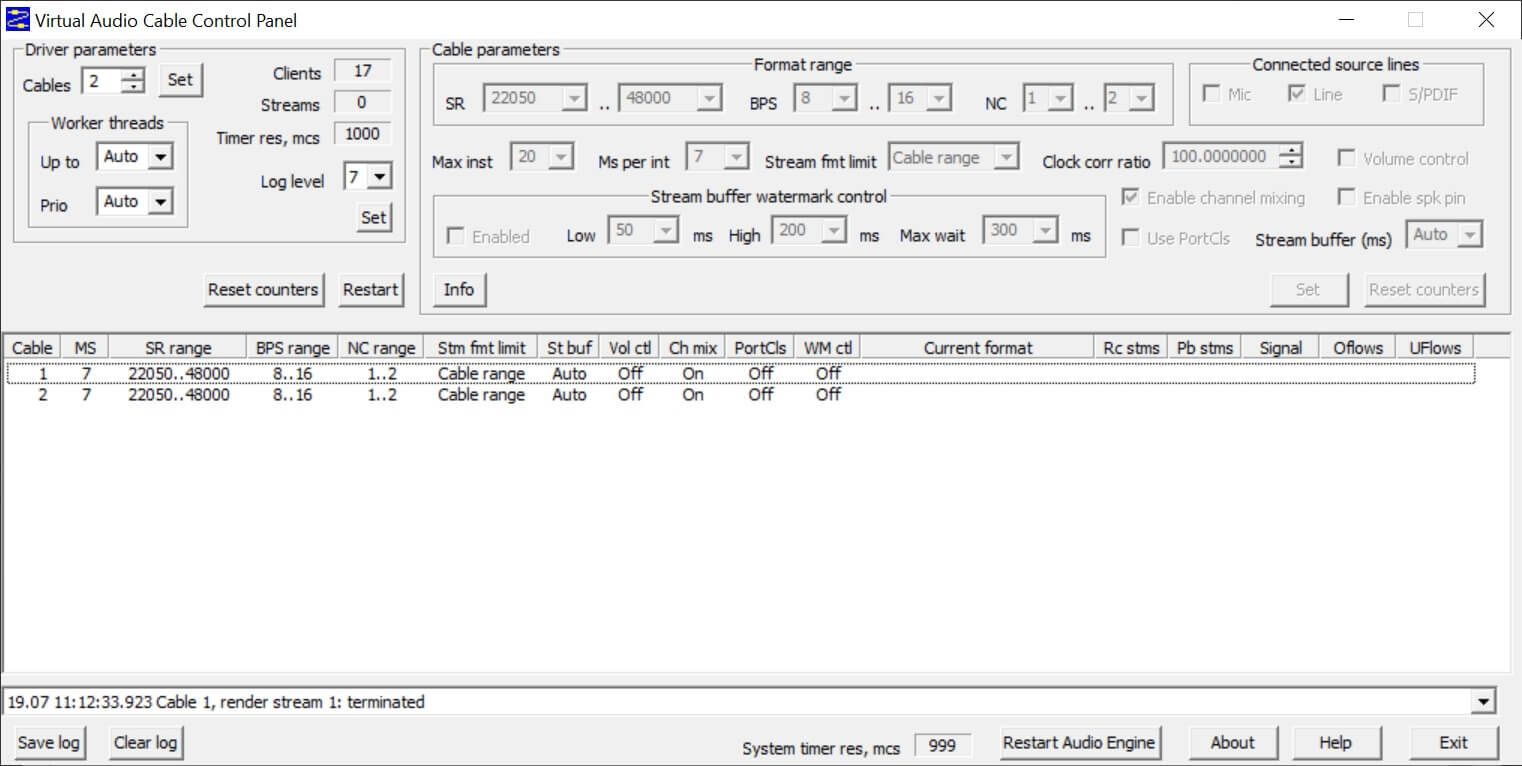Open cable Info button
The width and height of the screenshot is (1522, 766).
(x=459, y=290)
